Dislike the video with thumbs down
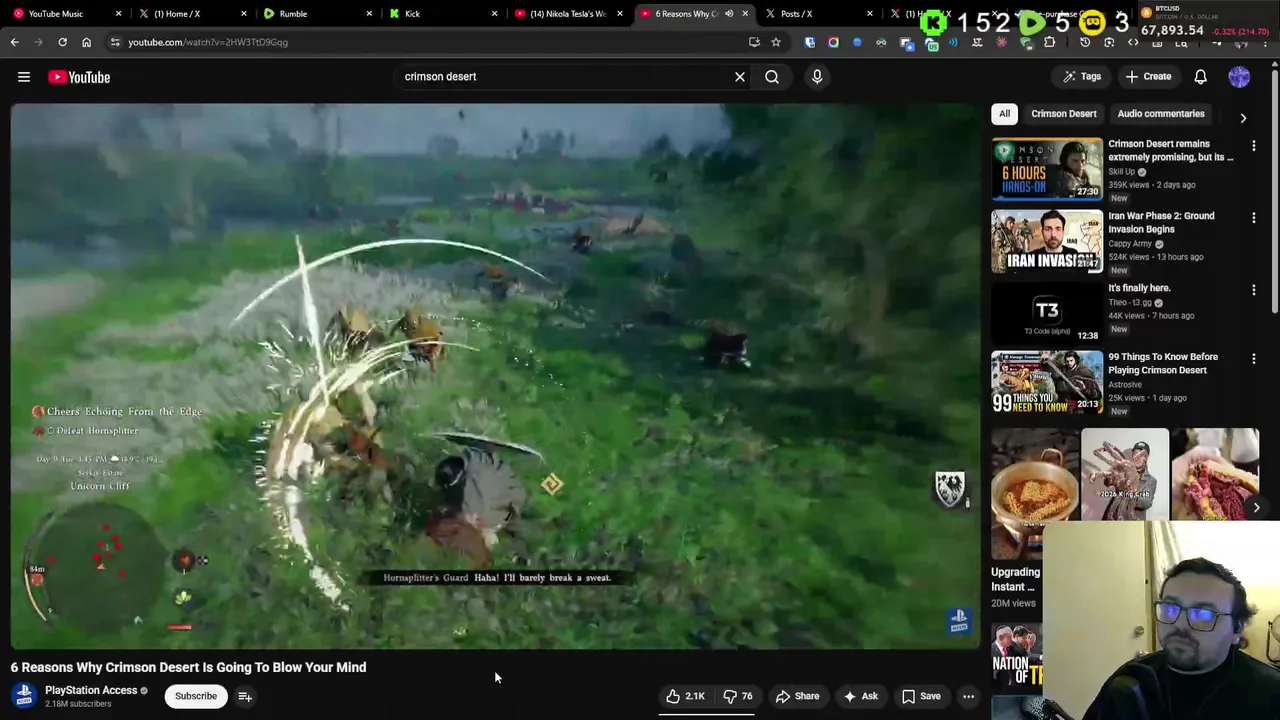This screenshot has width=1280, height=720. [x=738, y=696]
